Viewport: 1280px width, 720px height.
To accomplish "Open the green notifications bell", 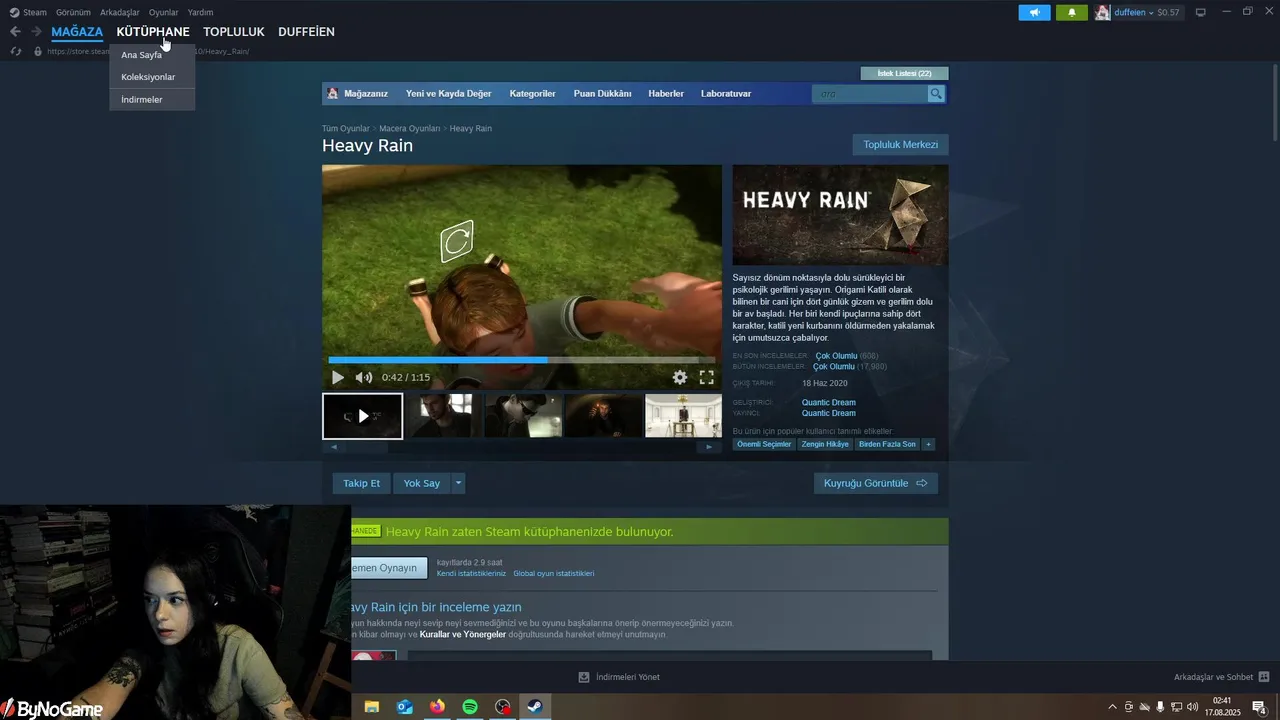I will 1072,12.
